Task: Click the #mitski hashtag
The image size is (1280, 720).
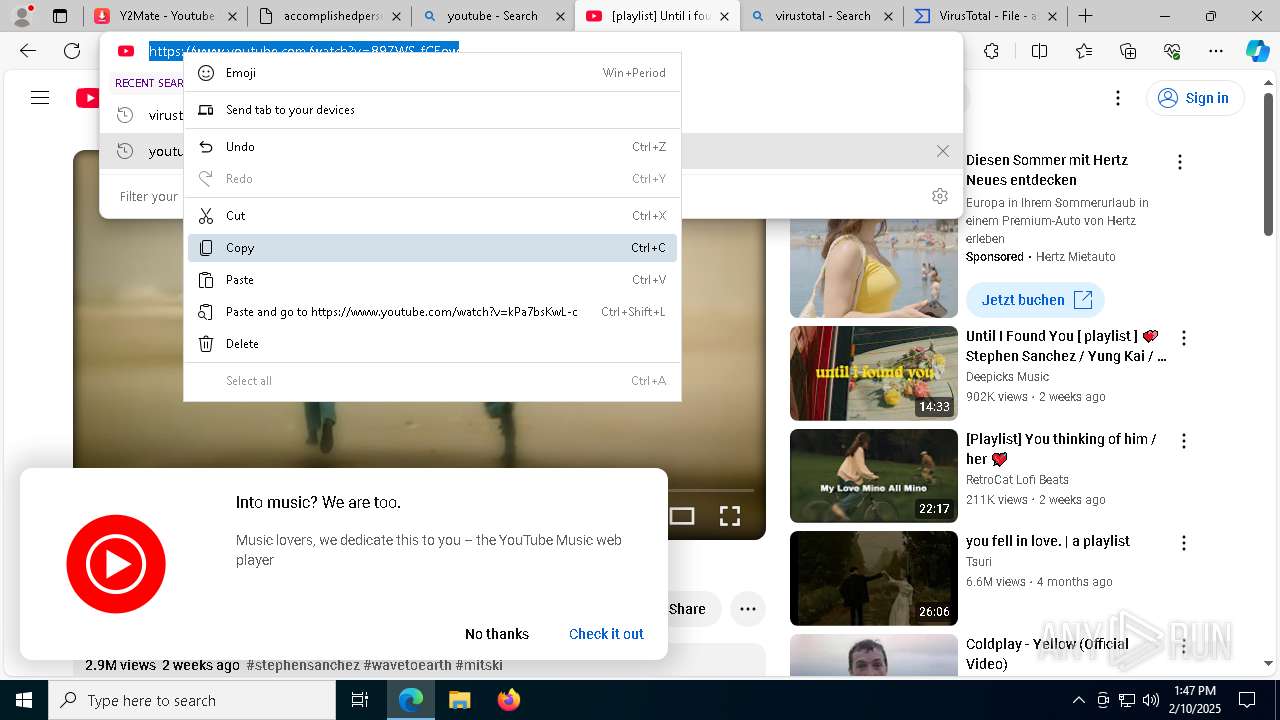Action: point(479,665)
